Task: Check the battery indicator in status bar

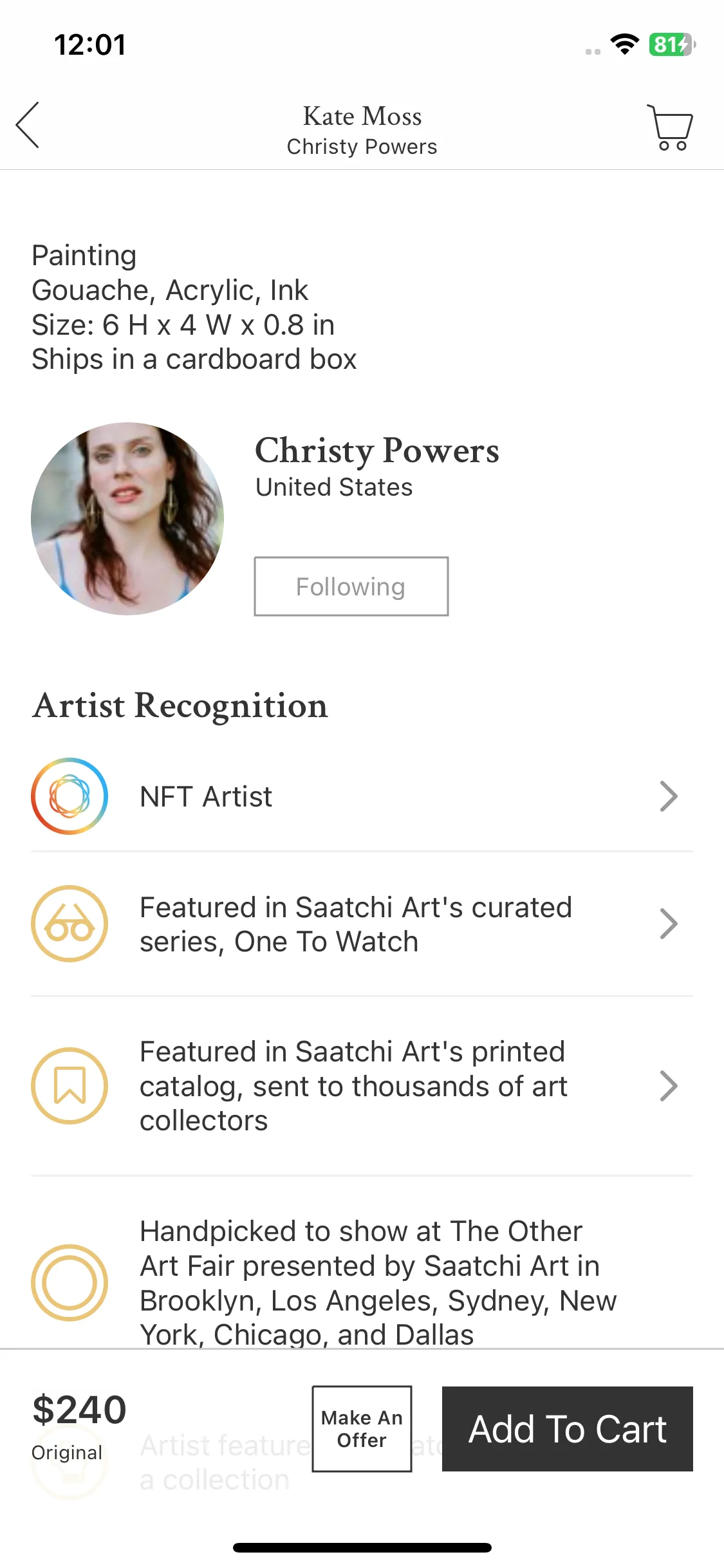Action: (x=672, y=44)
